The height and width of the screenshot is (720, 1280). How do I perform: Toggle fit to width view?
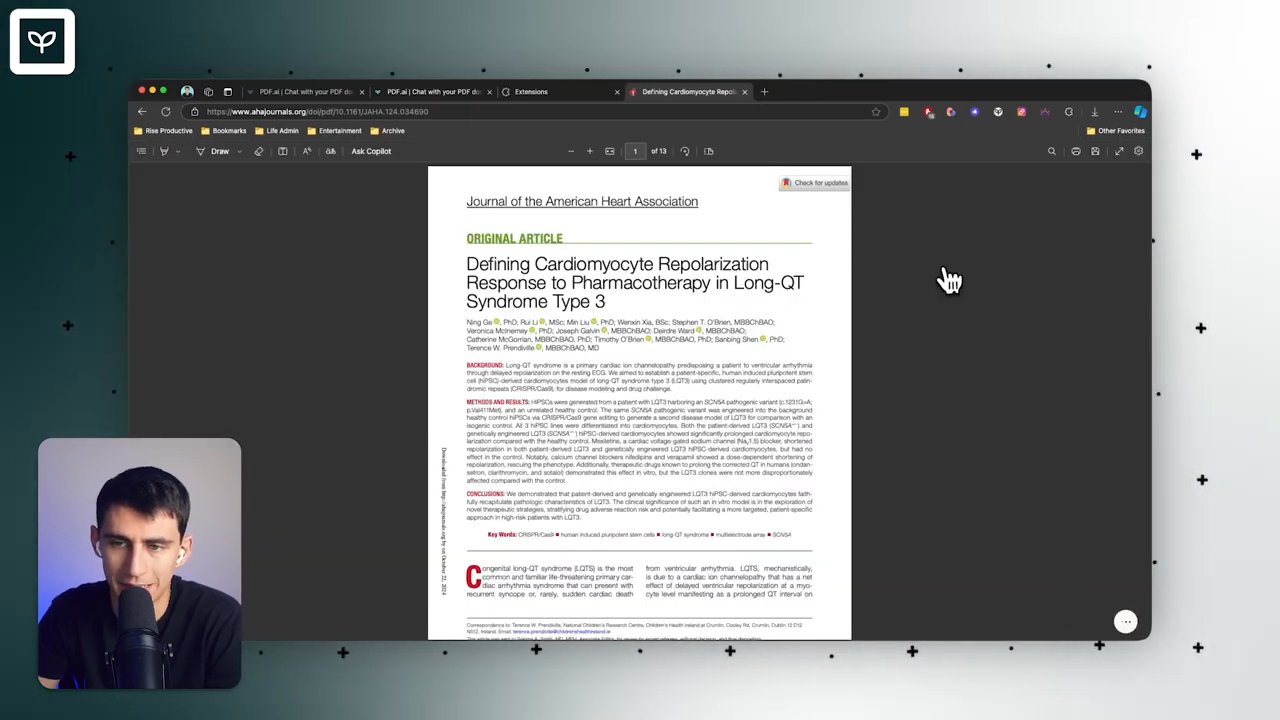(609, 151)
